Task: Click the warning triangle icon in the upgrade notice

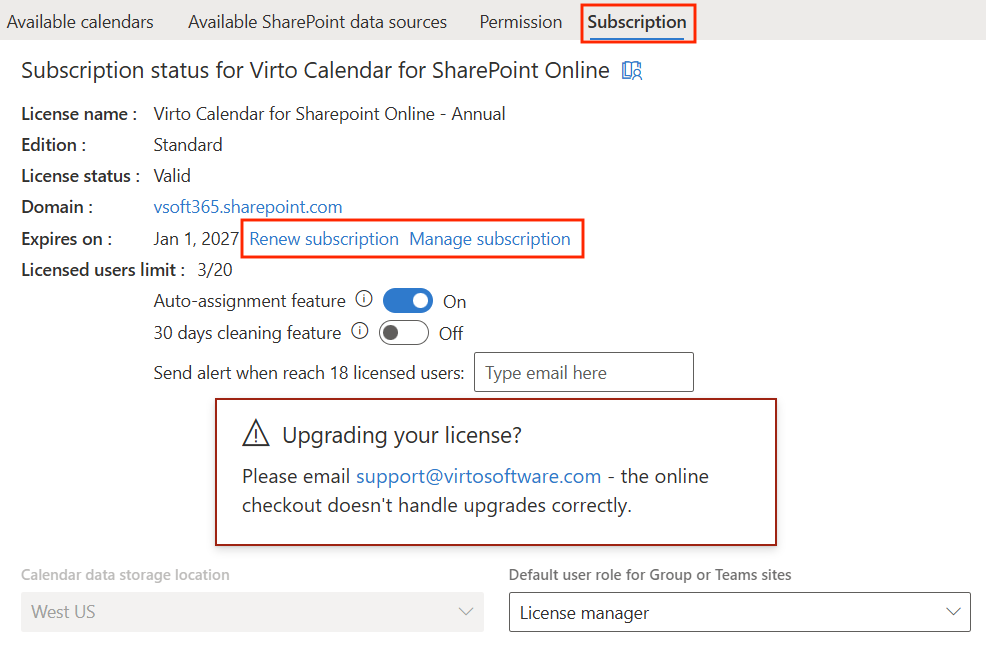Action: click(256, 434)
